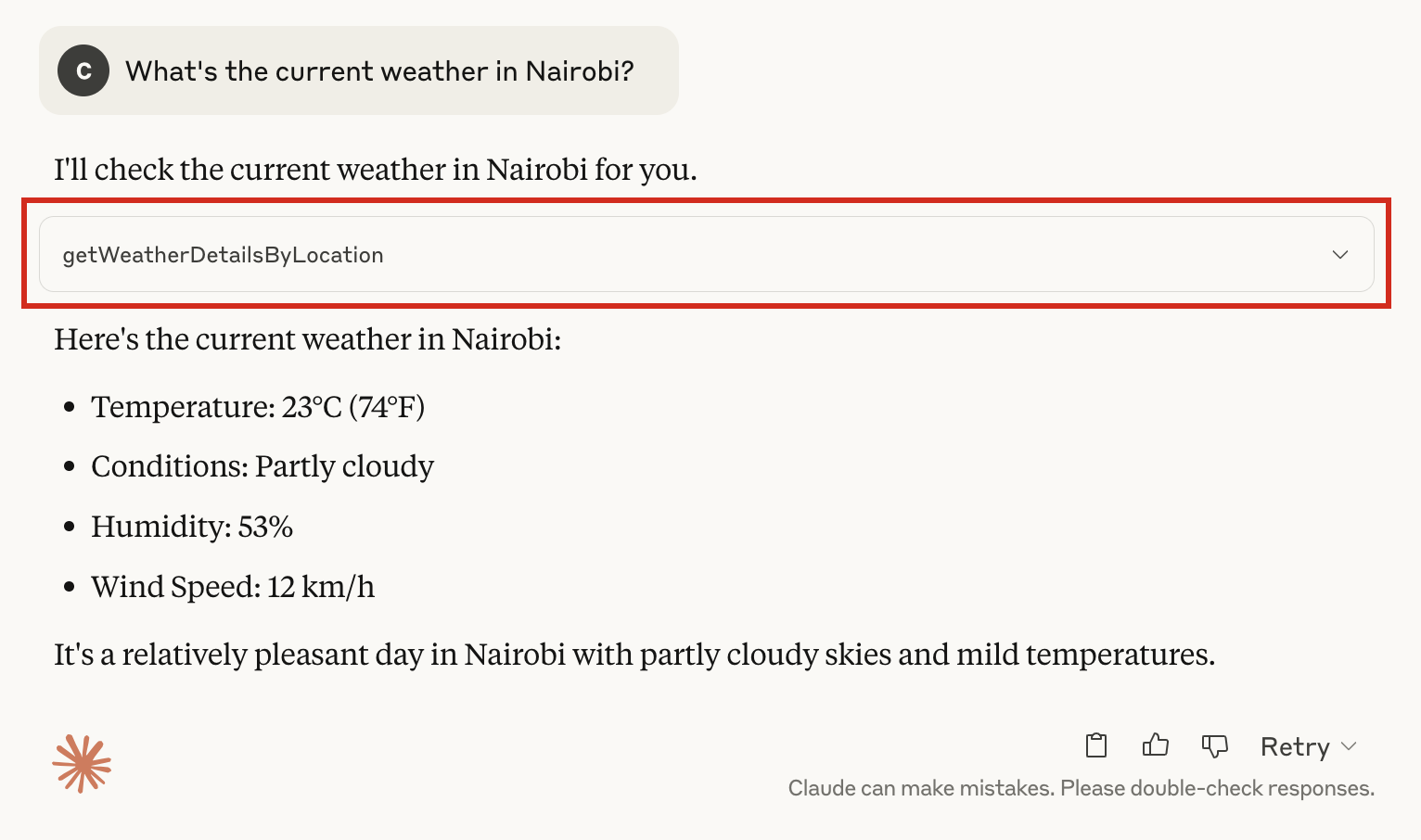Select the user's Nairobi weather question bubble

pos(359,70)
